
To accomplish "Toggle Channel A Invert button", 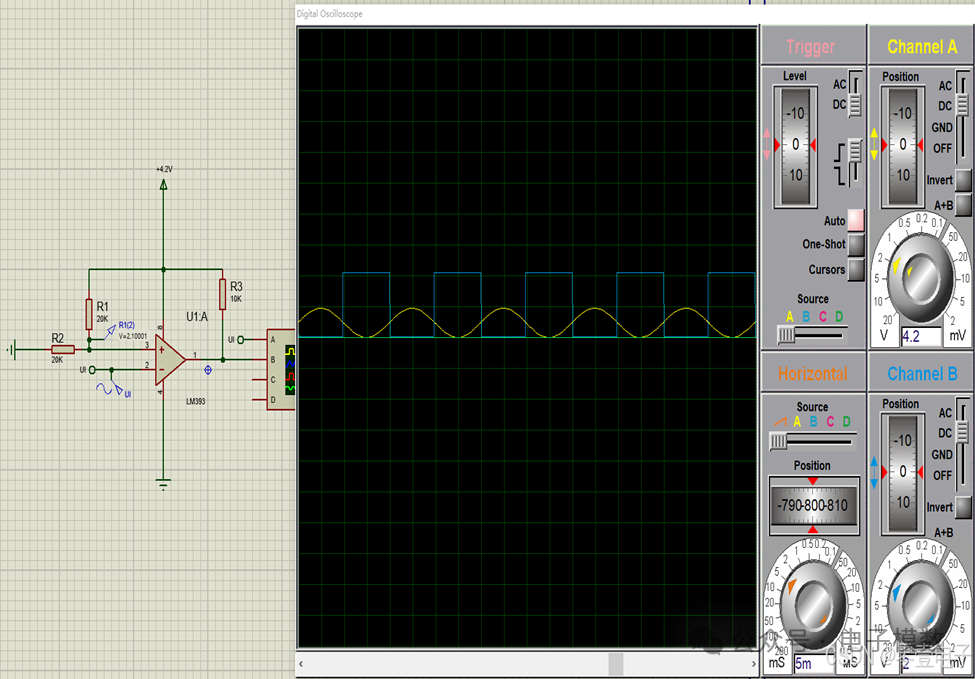I will tap(963, 179).
